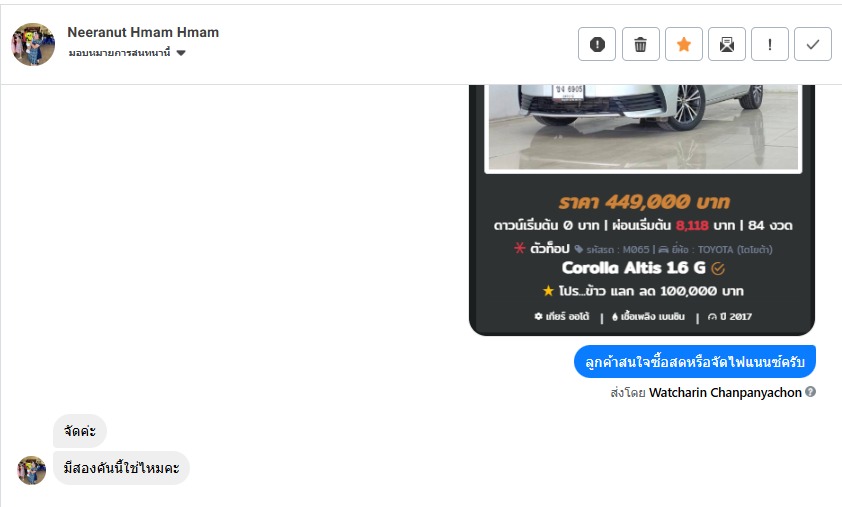The height and width of the screenshot is (507, 842).
Task: Select blue message ลูกค้าสนใจซื้อสดหรือจัดไฟแนนซ์ครับ
Action: [x=695, y=361]
